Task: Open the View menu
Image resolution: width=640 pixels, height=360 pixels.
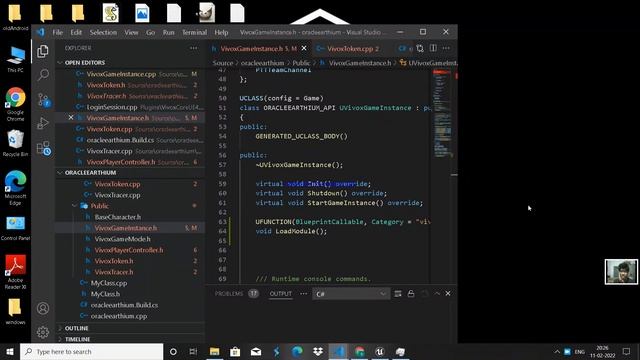Action: [131, 32]
